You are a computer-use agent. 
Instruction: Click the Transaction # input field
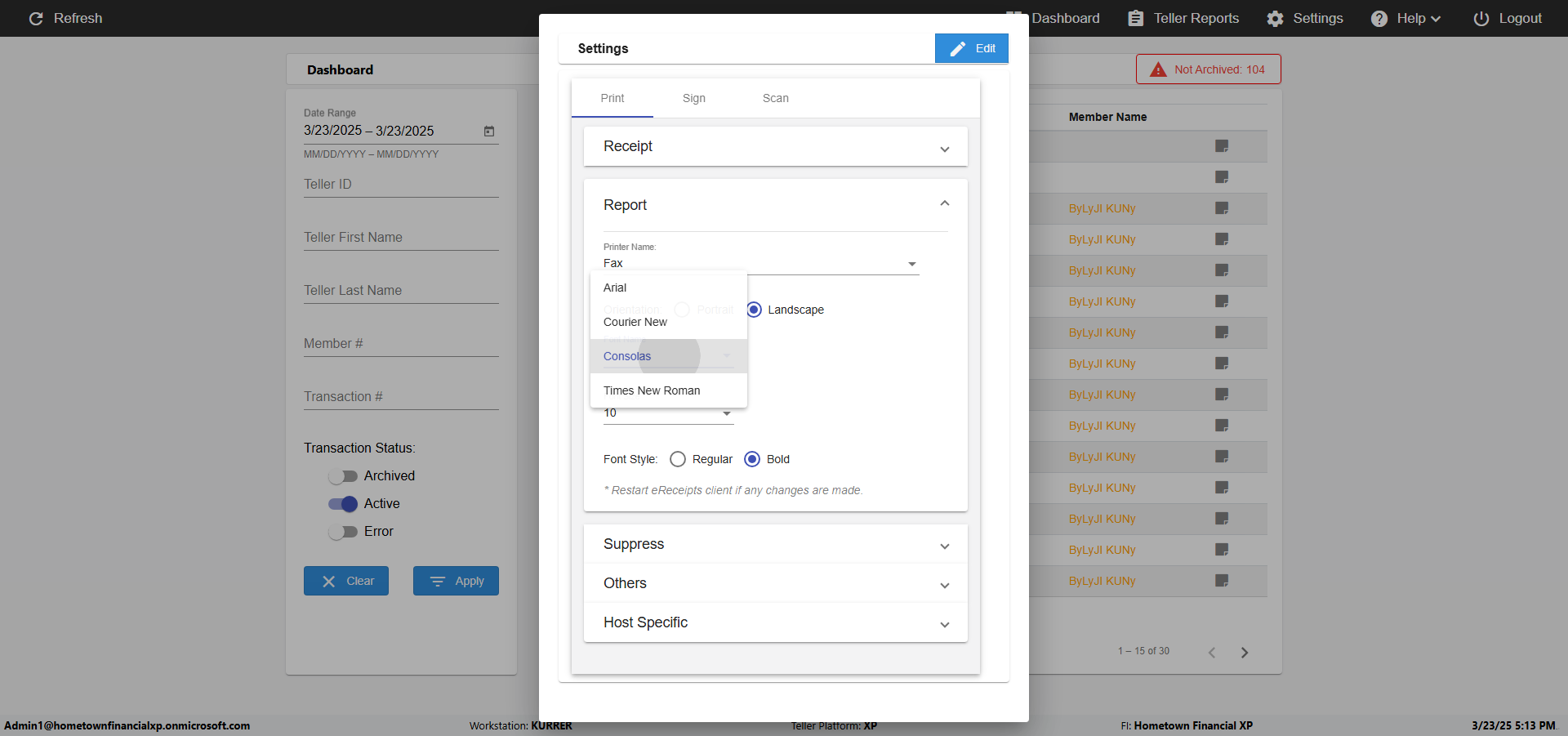tap(401, 397)
